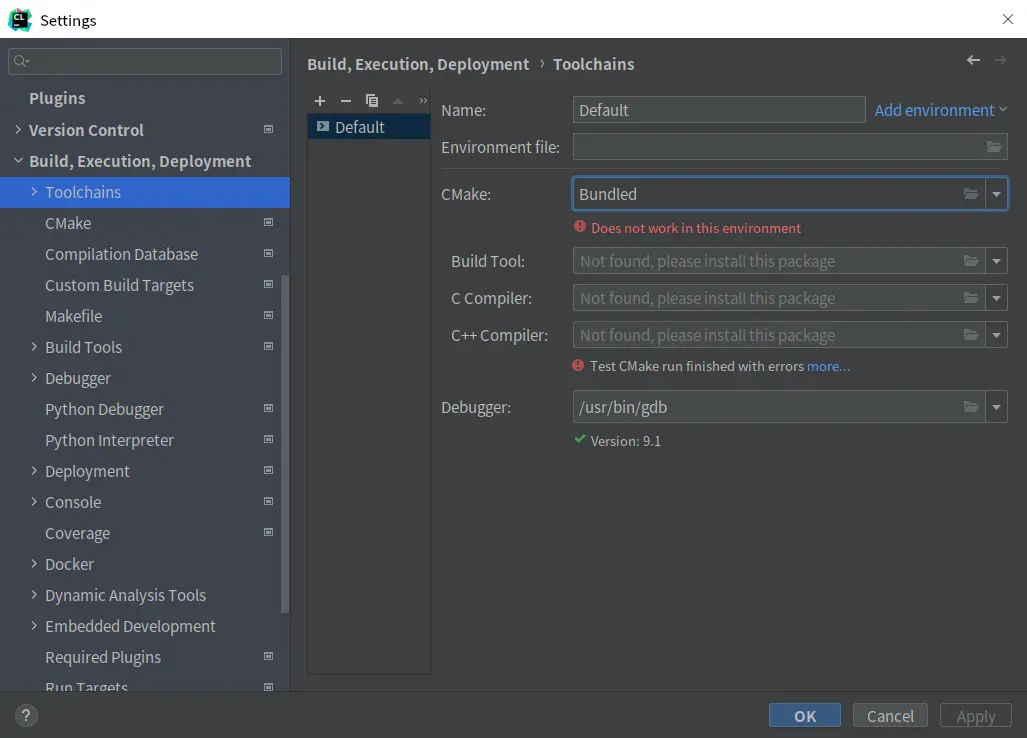Open the CMake dropdown arrow
The width and height of the screenshot is (1027, 738).
996,194
